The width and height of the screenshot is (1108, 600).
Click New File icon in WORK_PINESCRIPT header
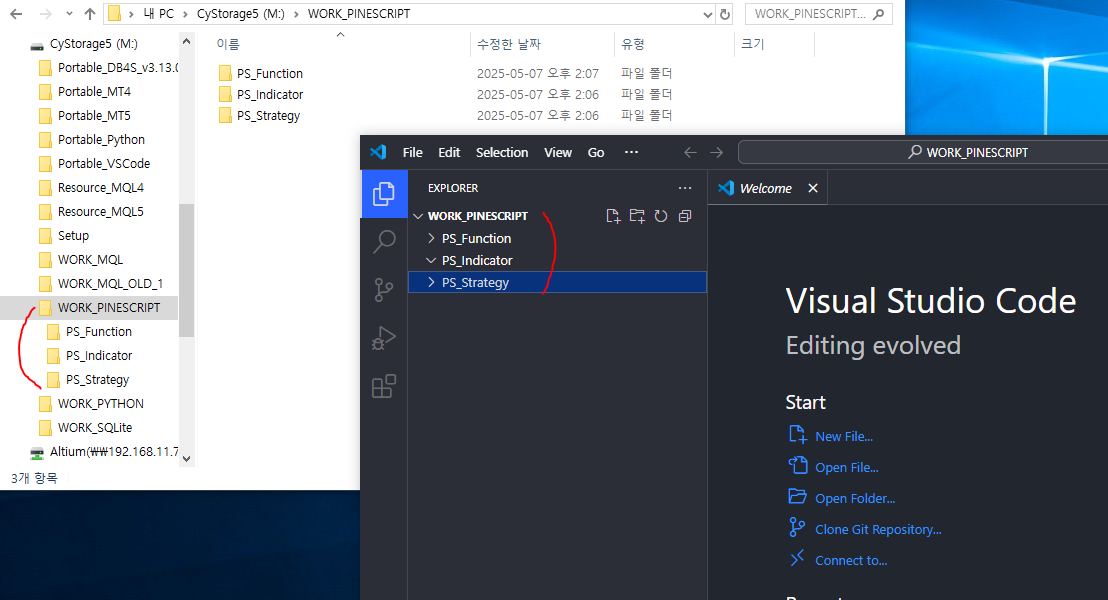[613, 216]
